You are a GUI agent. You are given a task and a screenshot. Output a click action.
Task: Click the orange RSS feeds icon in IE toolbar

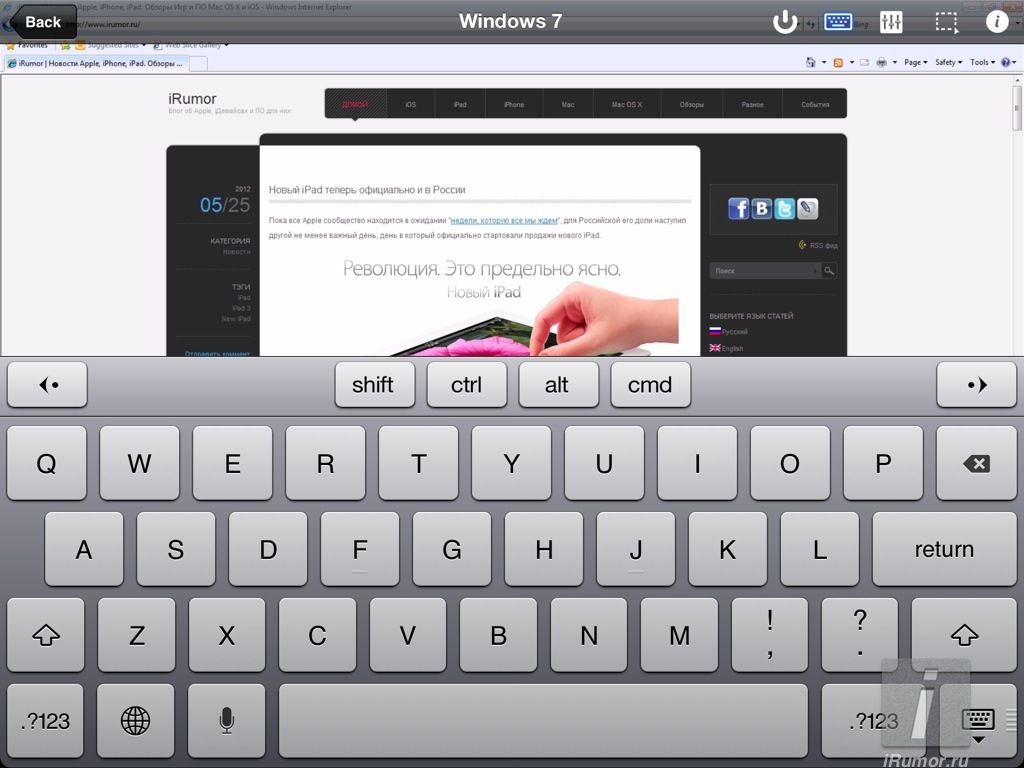838,63
